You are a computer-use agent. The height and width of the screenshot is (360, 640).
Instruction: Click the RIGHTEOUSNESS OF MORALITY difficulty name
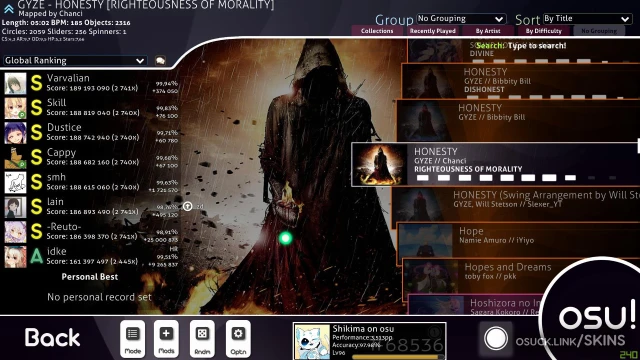(468, 169)
